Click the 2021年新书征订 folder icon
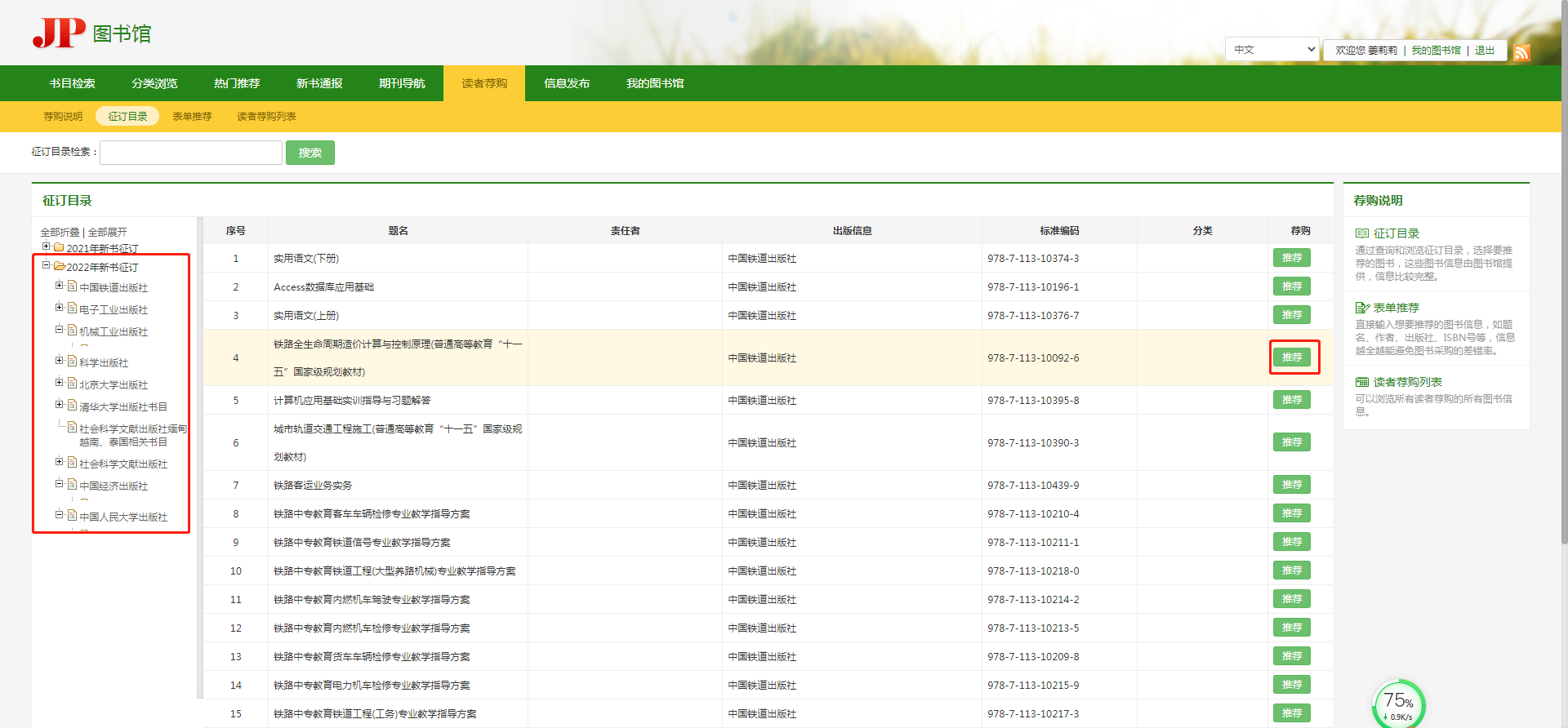 coord(59,247)
